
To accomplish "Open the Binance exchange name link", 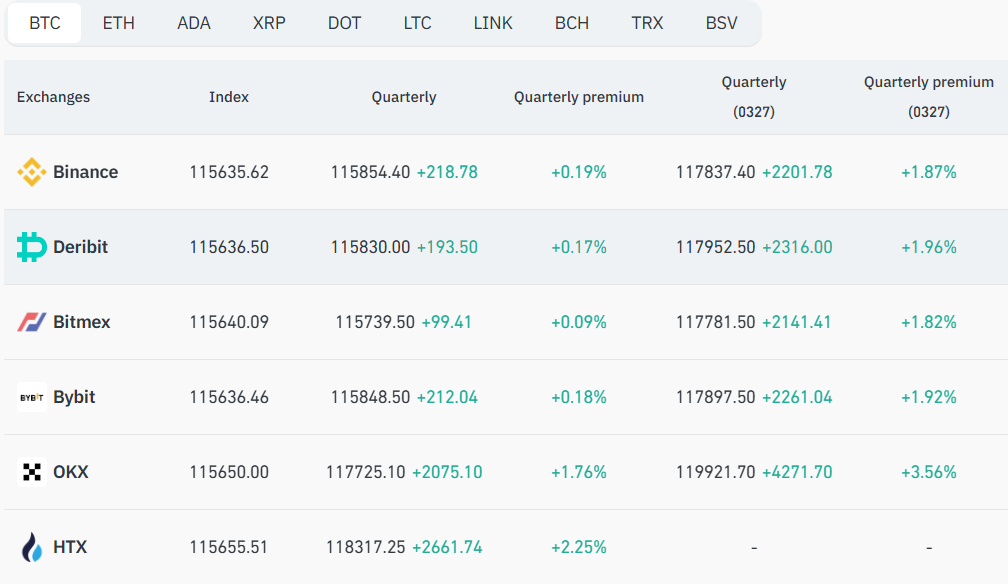I will pos(86,172).
